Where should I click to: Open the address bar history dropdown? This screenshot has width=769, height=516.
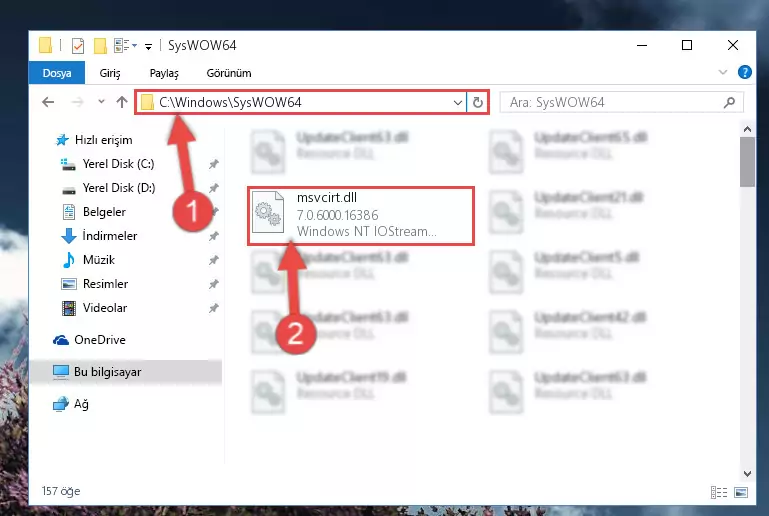458,103
